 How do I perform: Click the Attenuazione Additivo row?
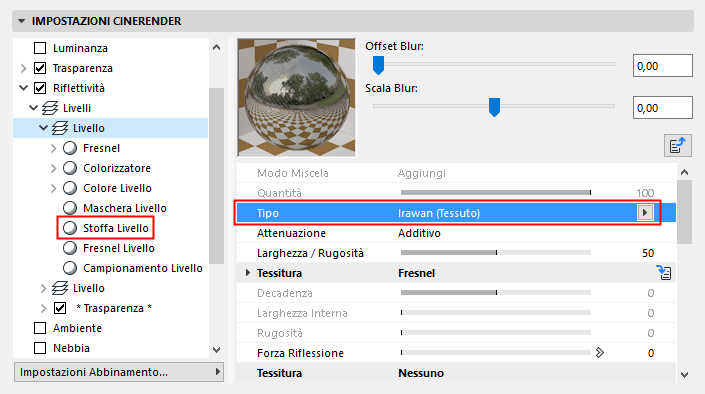[x=456, y=233]
